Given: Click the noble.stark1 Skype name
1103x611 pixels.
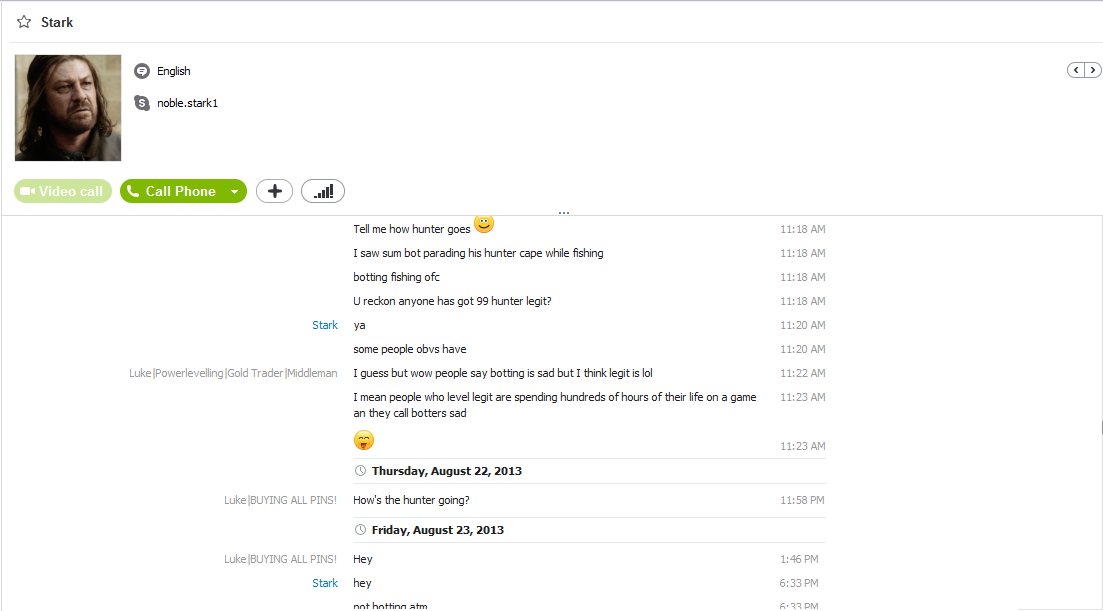Looking at the screenshot, I should [187, 103].
